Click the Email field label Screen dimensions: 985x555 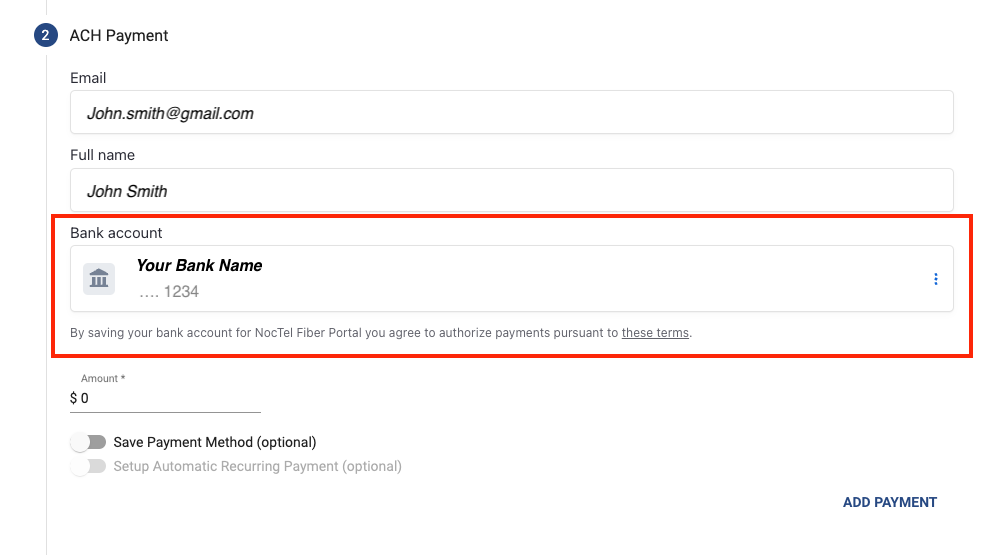(x=88, y=78)
